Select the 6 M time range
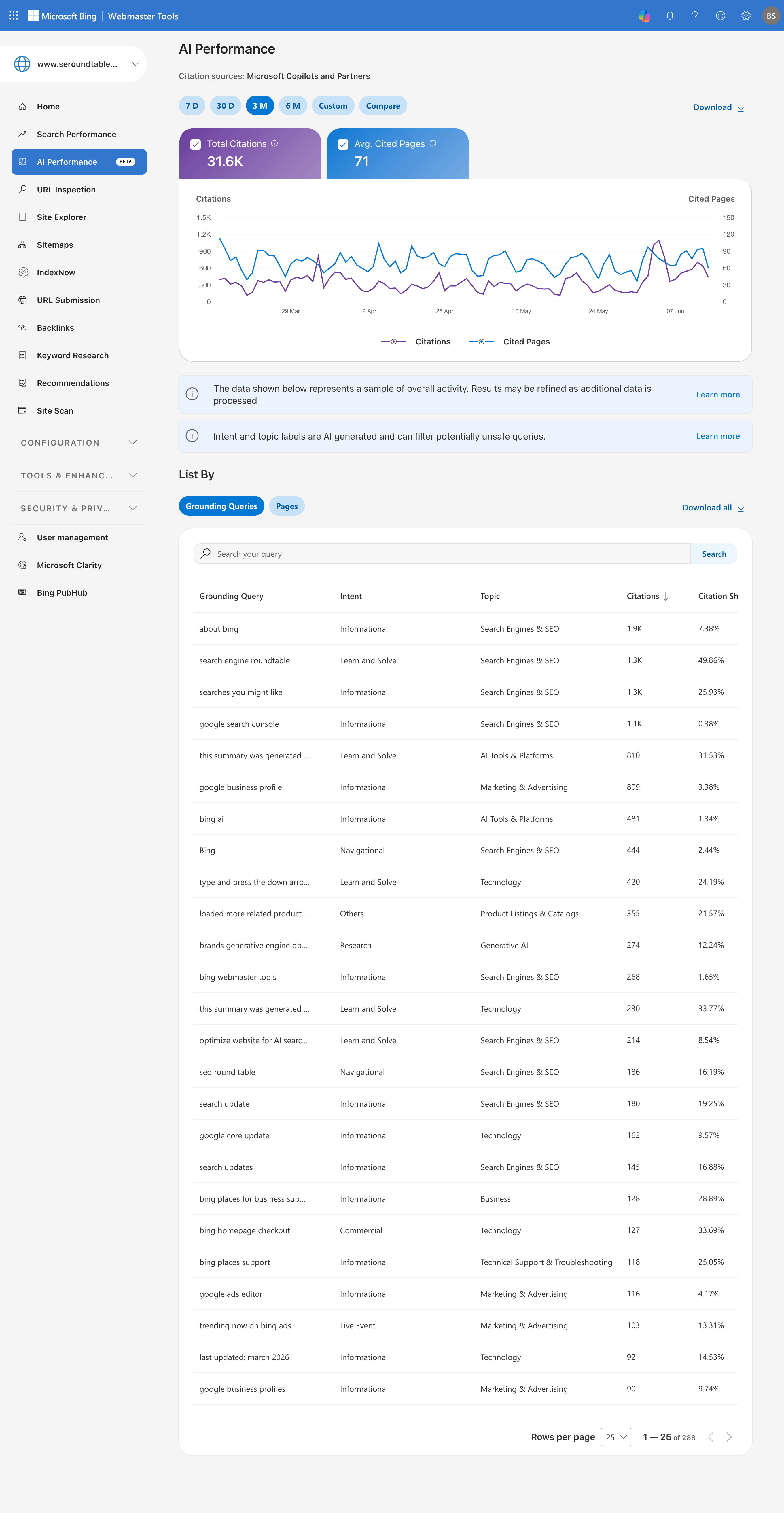This screenshot has width=784, height=1513. pyautogui.click(x=292, y=106)
